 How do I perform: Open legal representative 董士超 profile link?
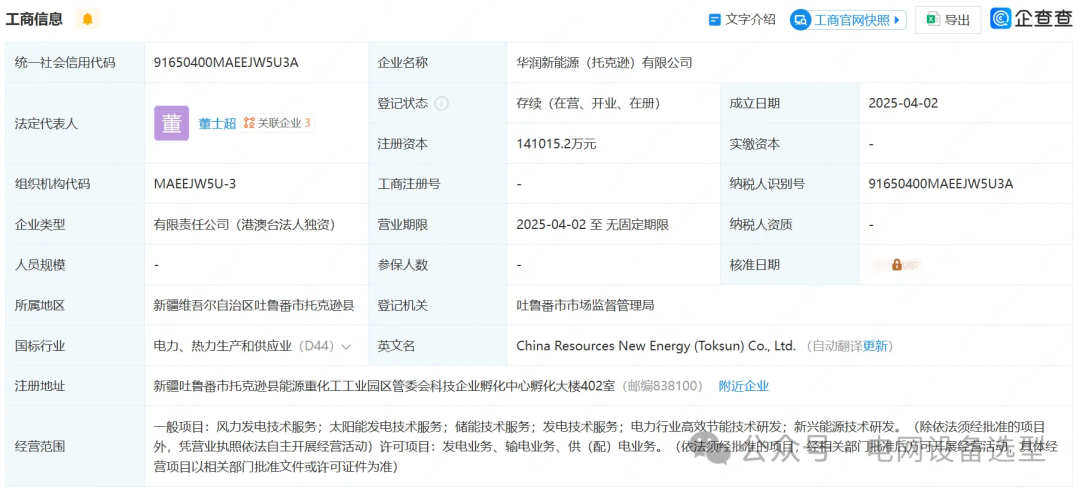[217, 123]
